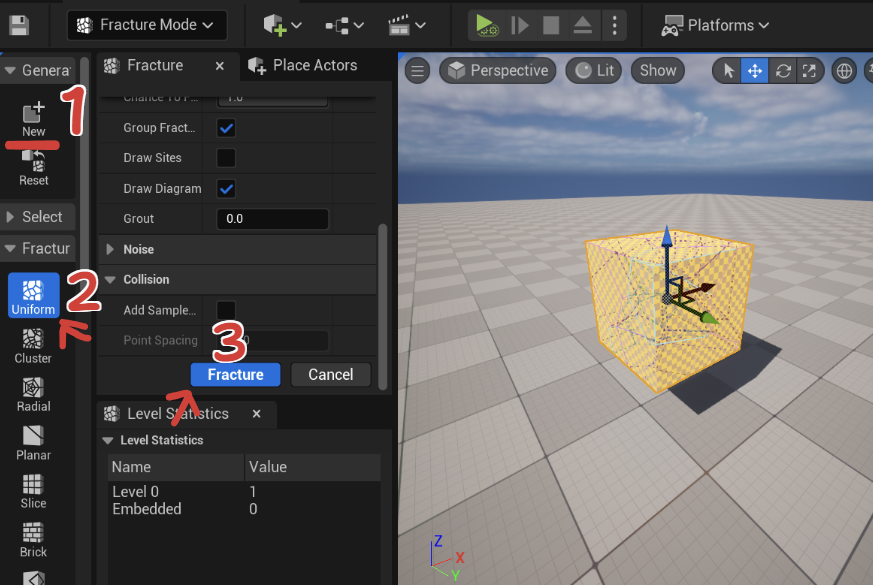Click the Reset tool icon
Image resolution: width=873 pixels, height=585 pixels.
(33, 168)
